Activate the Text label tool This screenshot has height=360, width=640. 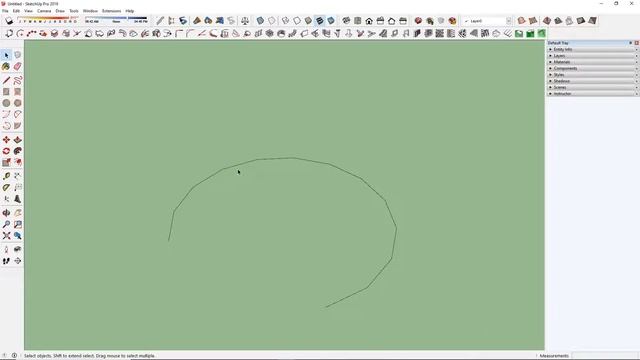pyautogui.click(x=18, y=188)
